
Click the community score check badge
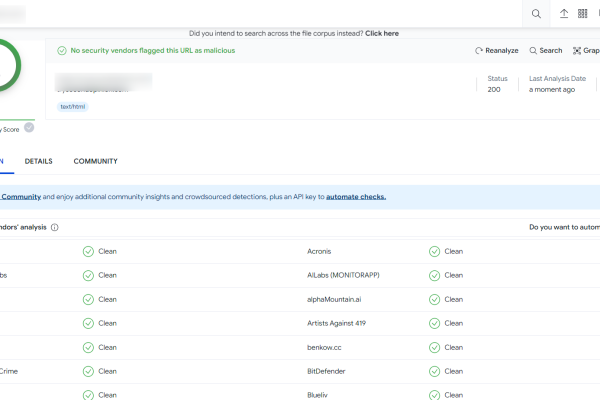[29, 127]
